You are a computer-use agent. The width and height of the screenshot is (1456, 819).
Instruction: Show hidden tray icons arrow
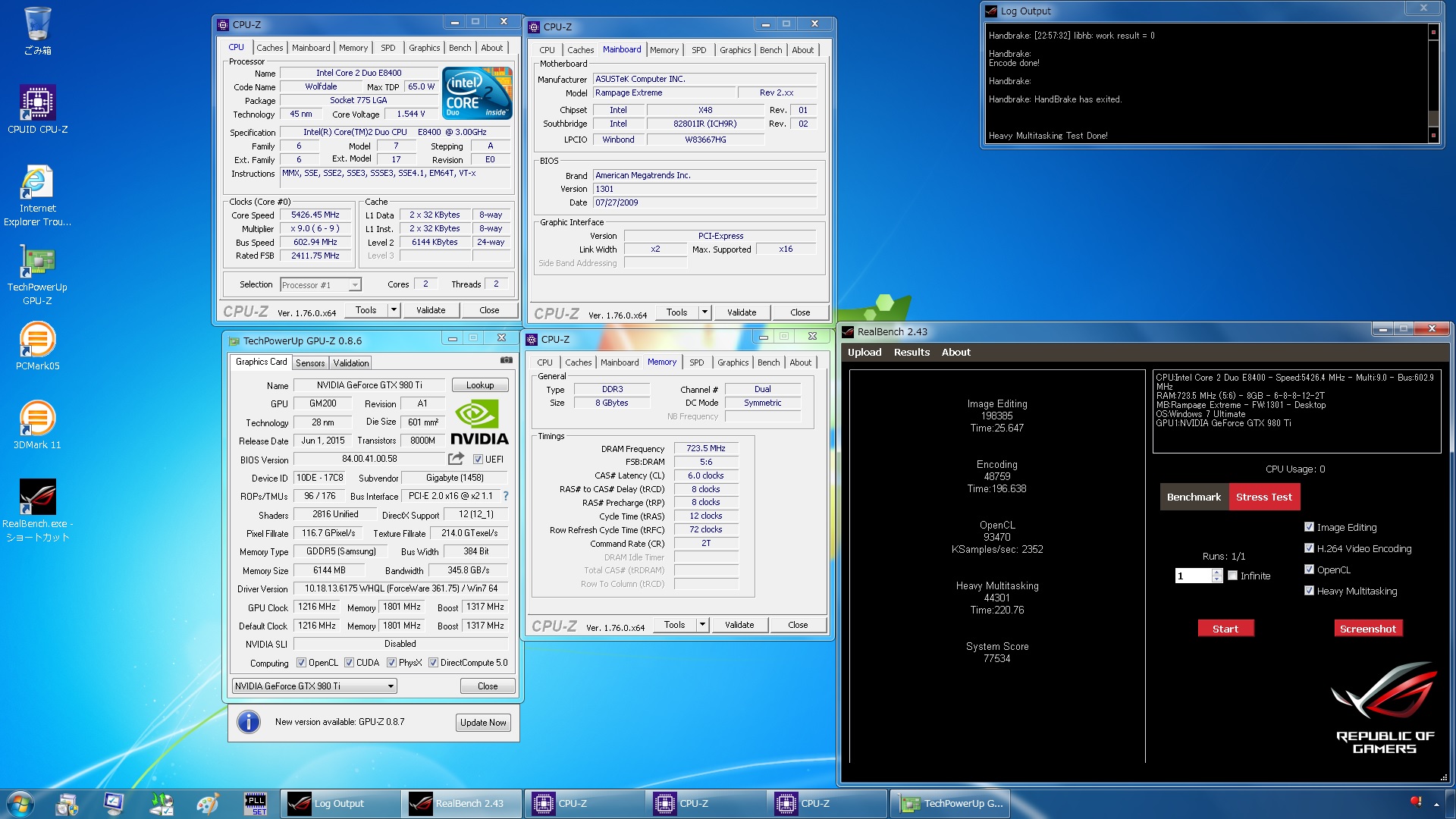click(1436, 805)
